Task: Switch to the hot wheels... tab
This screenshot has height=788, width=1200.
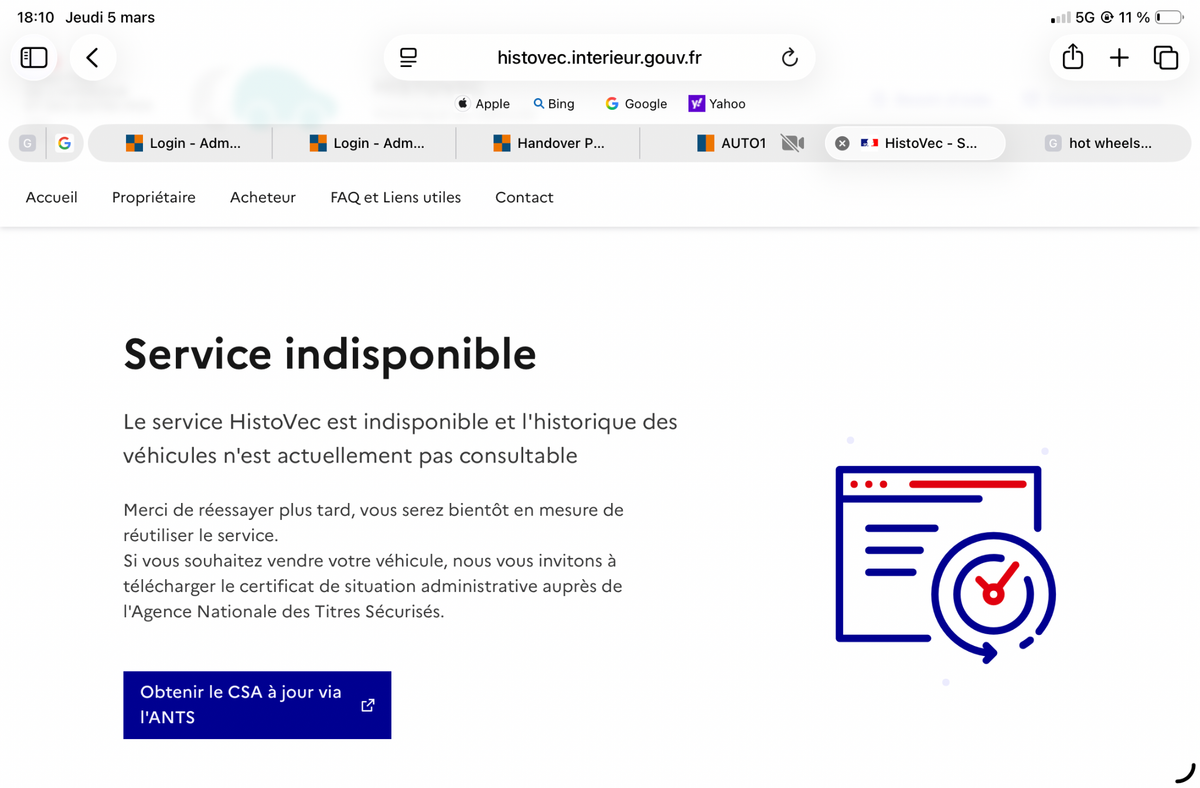Action: coord(1099,143)
